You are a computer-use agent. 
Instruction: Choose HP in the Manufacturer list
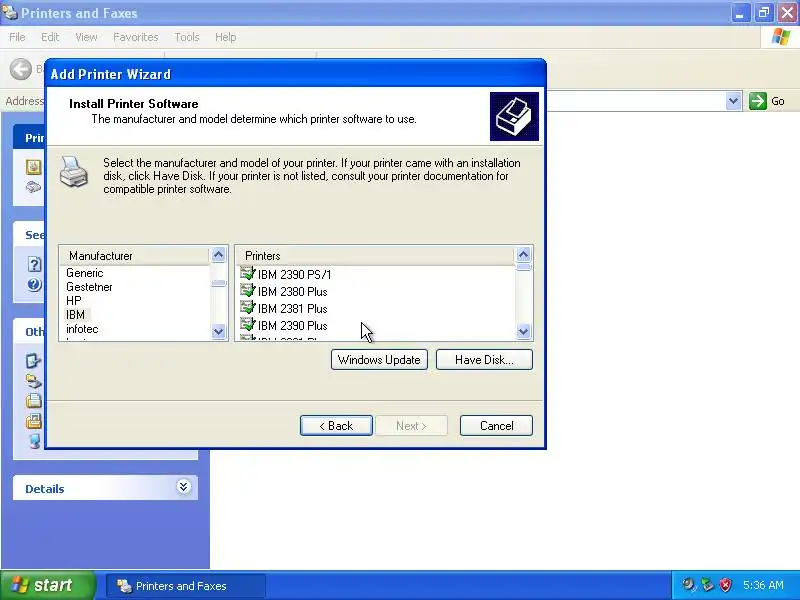73,301
